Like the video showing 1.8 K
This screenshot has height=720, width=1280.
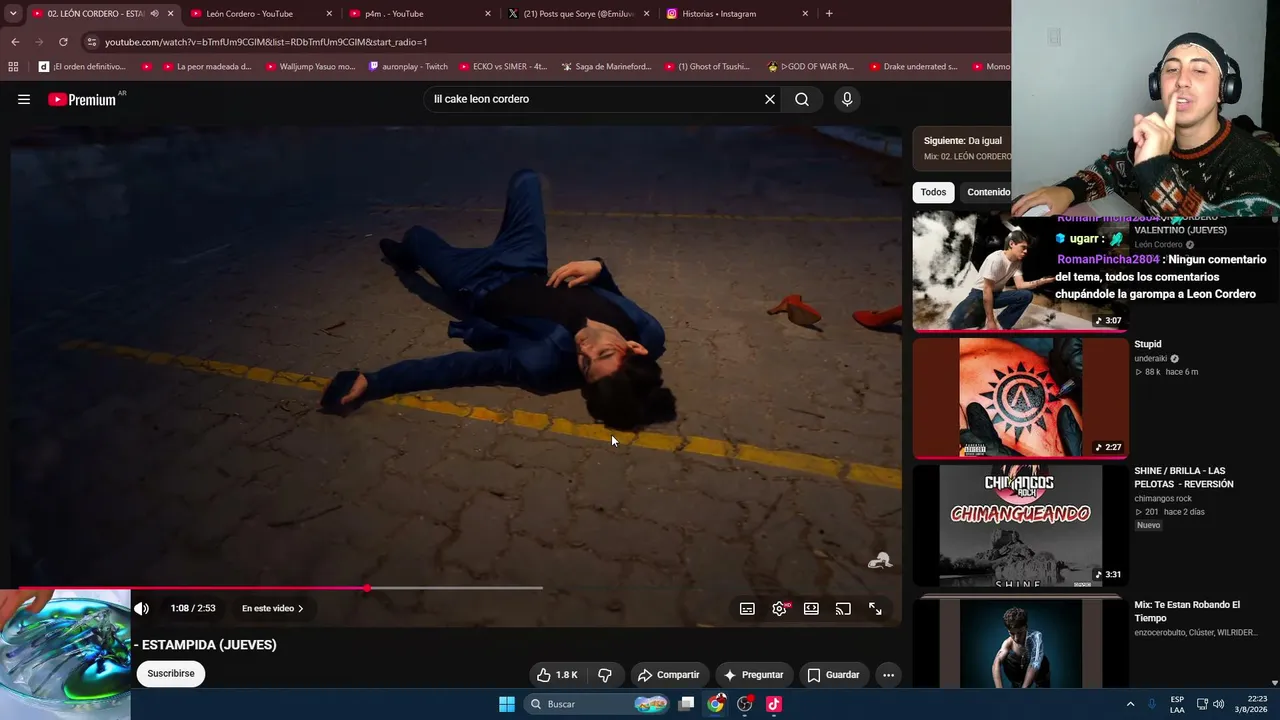click(557, 675)
